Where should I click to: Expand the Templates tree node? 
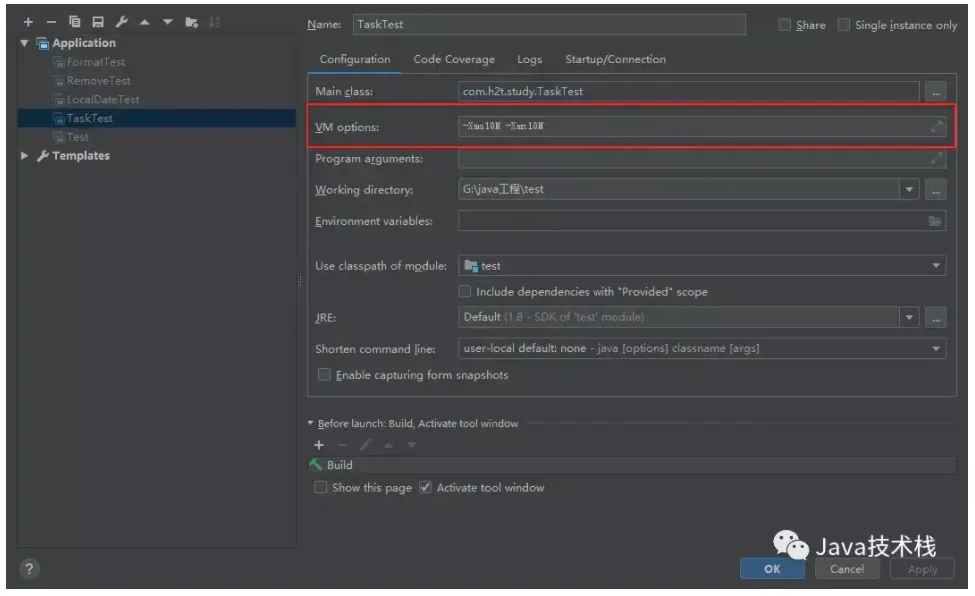coord(24,156)
